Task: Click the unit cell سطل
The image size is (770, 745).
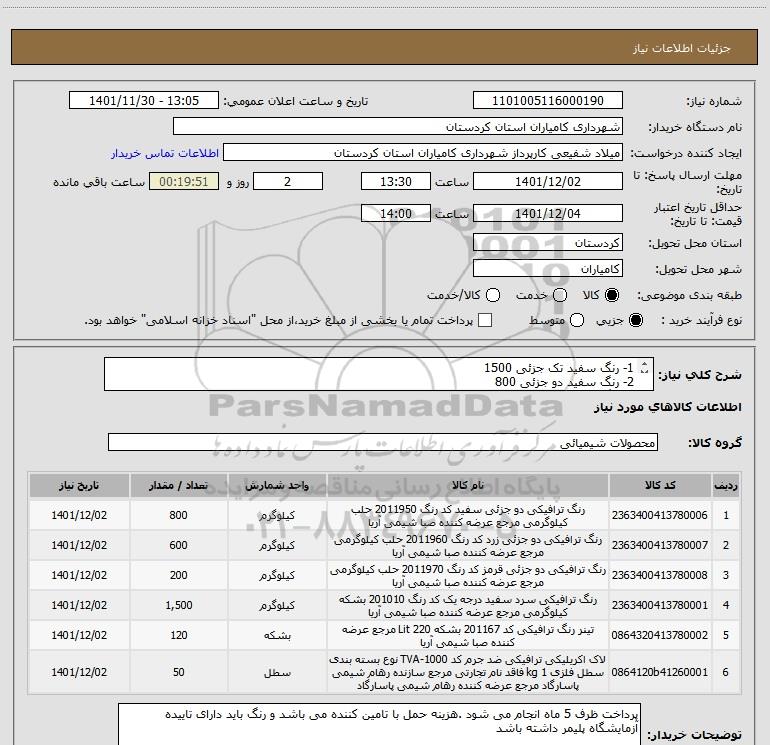Action: tap(277, 672)
